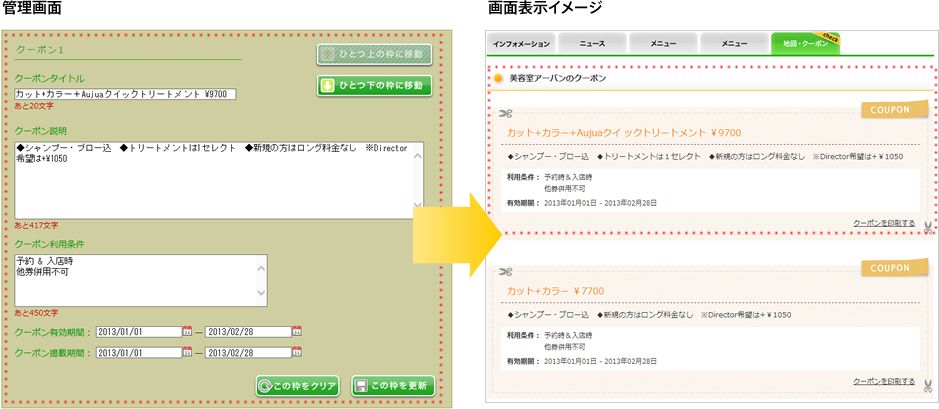Click the COUPON ribbon on ¥9700 coupon
The width and height of the screenshot is (939, 409).
895,110
